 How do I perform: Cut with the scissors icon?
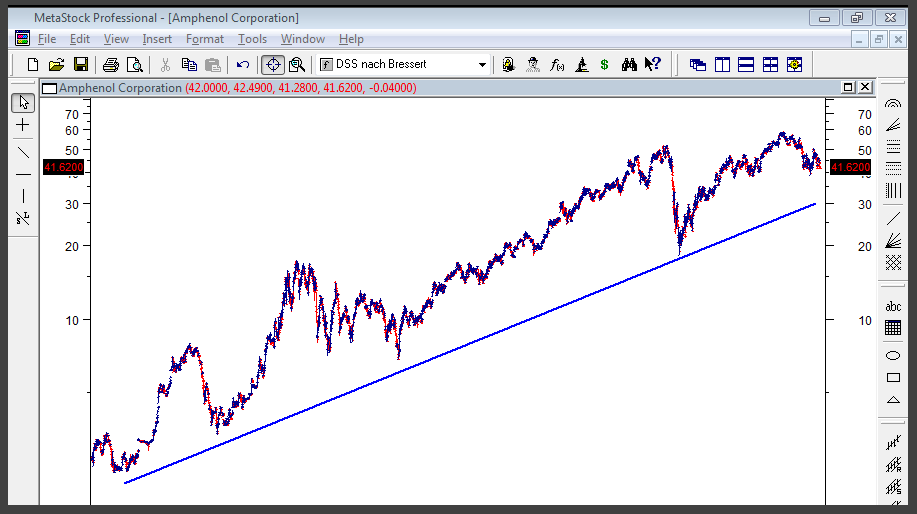pyautogui.click(x=166, y=64)
